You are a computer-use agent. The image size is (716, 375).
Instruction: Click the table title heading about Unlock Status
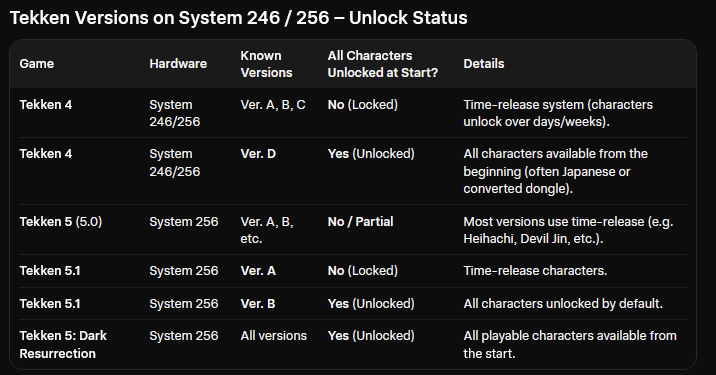239,18
